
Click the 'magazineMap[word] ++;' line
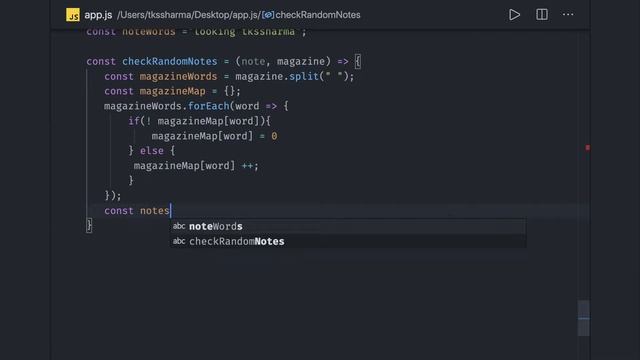click(x=196, y=166)
